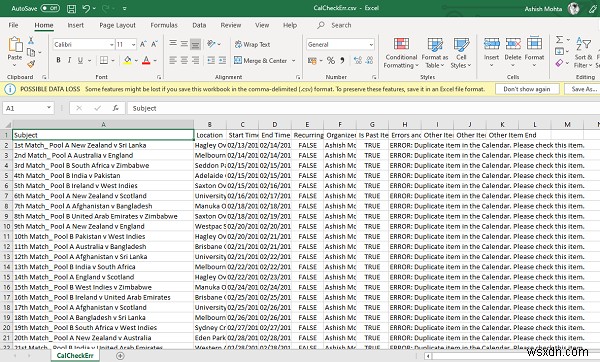The width and height of the screenshot is (600, 362).
Task: Select Top Align vertical alignment
Action: [x=173, y=44]
